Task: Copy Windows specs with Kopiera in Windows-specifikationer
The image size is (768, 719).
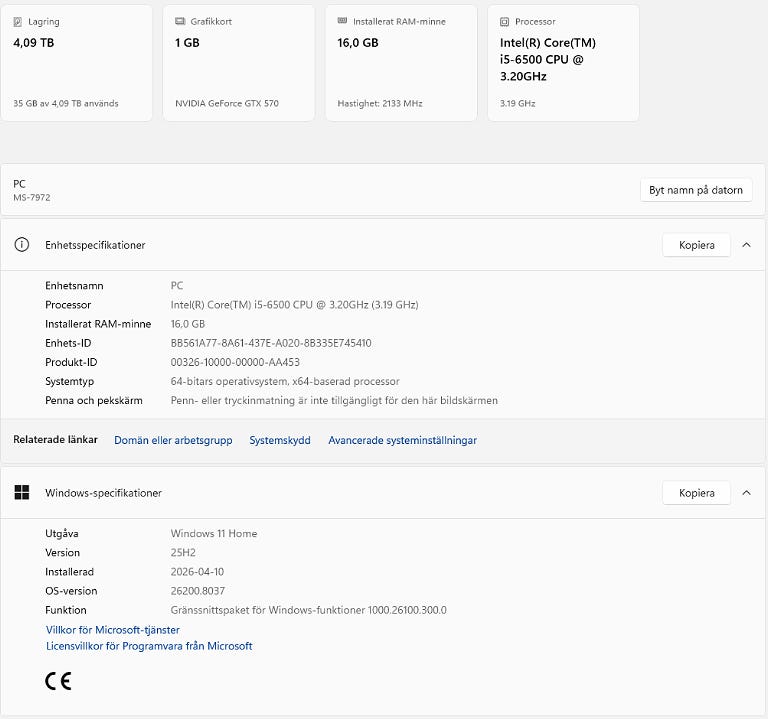Action: 696,493
